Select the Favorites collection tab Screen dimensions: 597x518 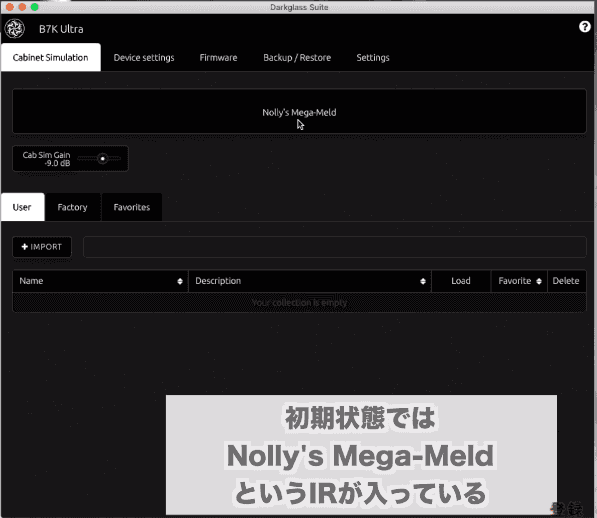[132, 207]
